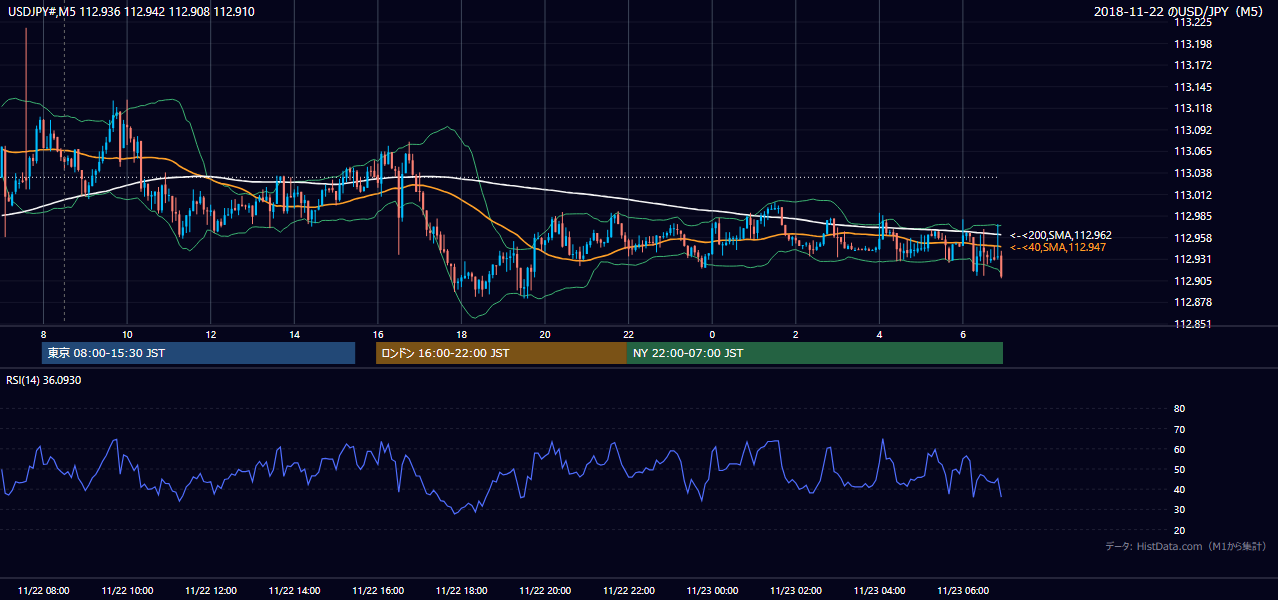Click price axis value 112.958
The height and width of the screenshot is (600, 1278).
tap(1192, 238)
